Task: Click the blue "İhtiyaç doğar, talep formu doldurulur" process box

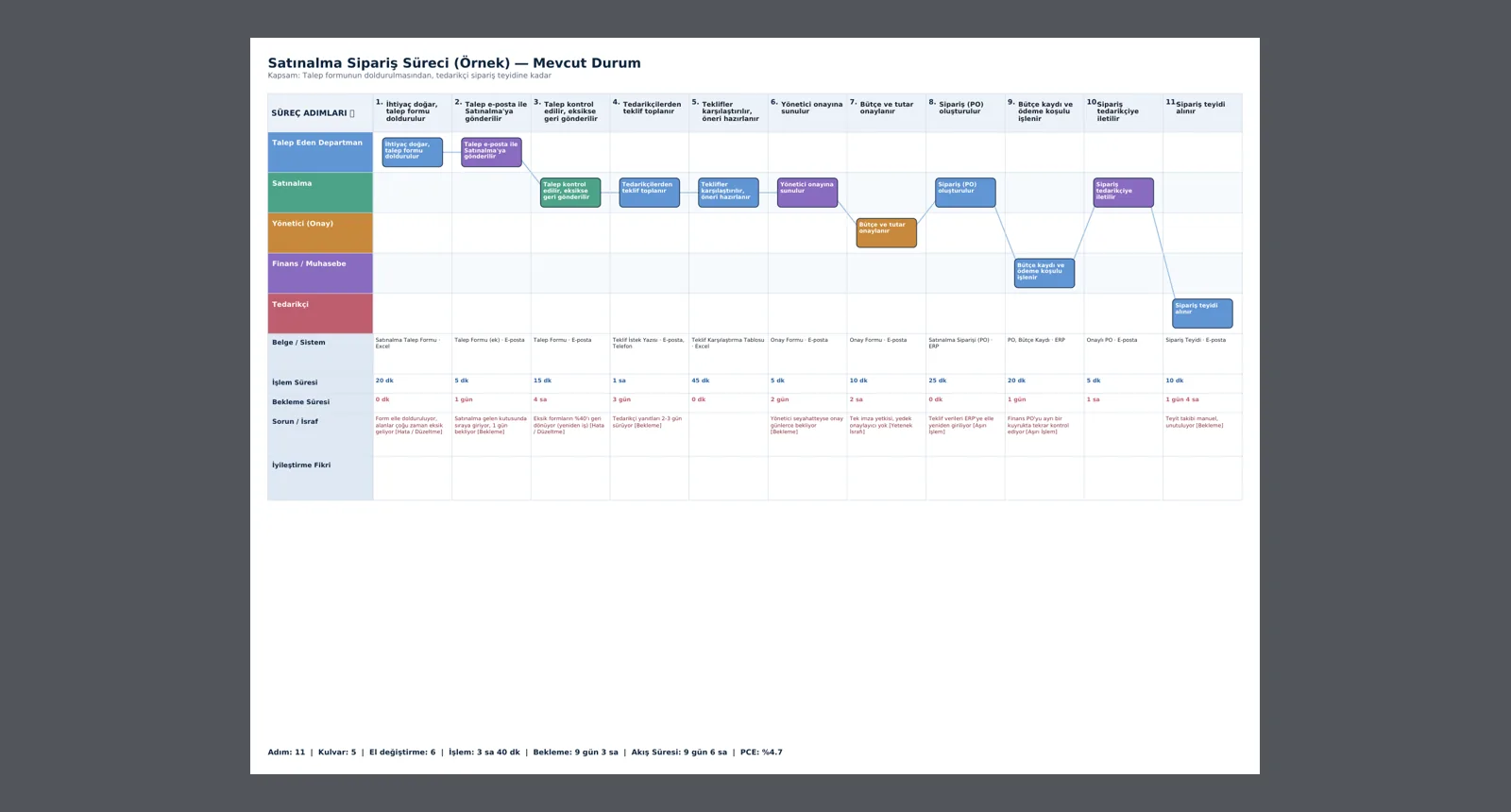Action: [412, 152]
